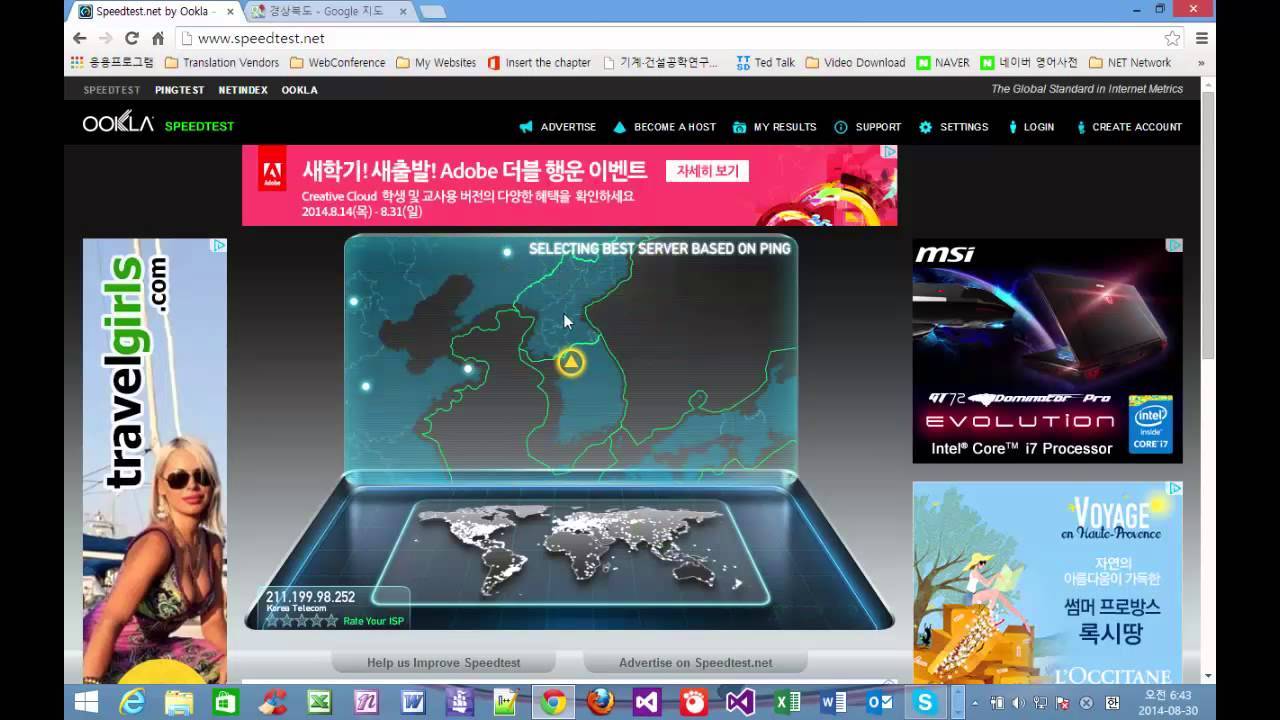Expand the Translation Vendors bookmarks folder
The height and width of the screenshot is (720, 1280).
click(221, 62)
